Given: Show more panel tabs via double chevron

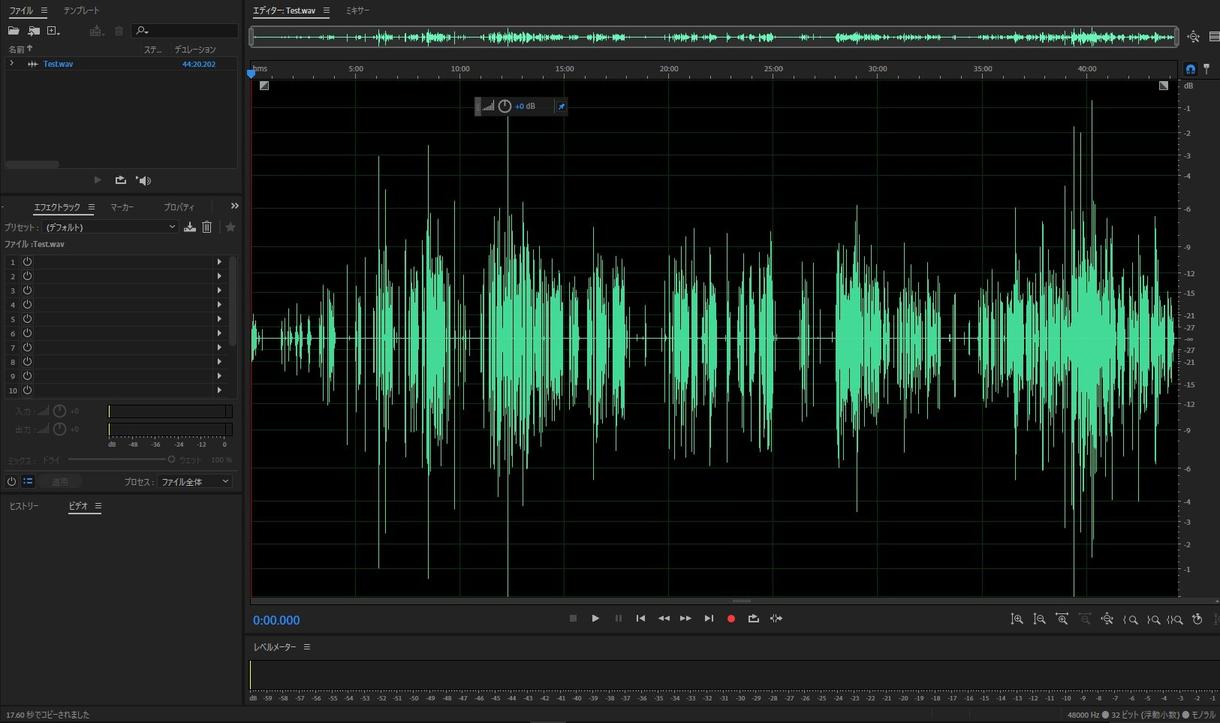Looking at the screenshot, I should click(x=234, y=206).
